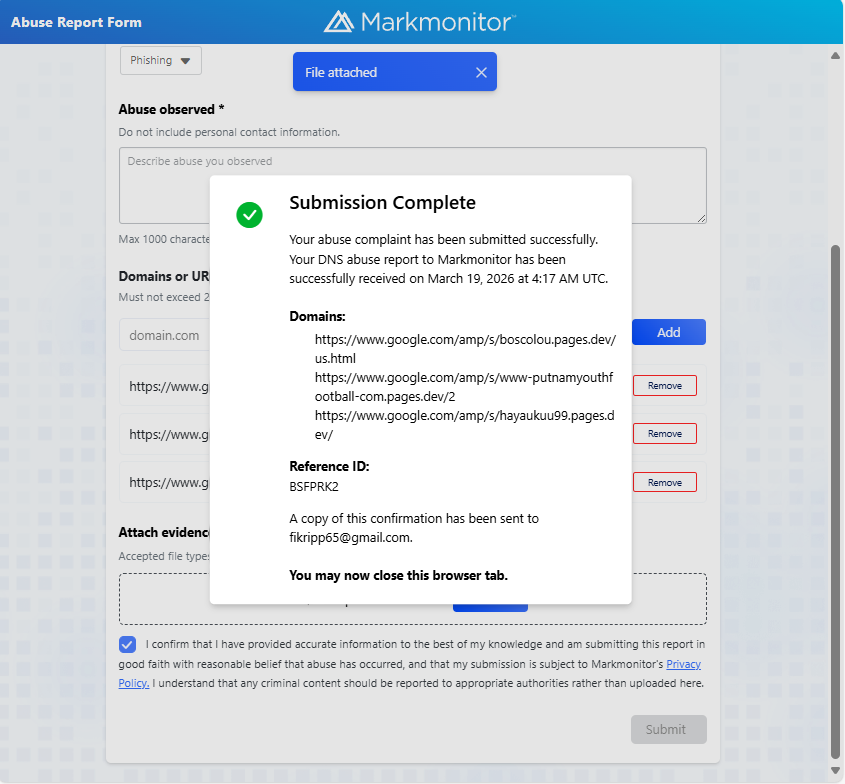The width and height of the screenshot is (845, 784).
Task: Click the greyed Submit button
Action: [669, 730]
